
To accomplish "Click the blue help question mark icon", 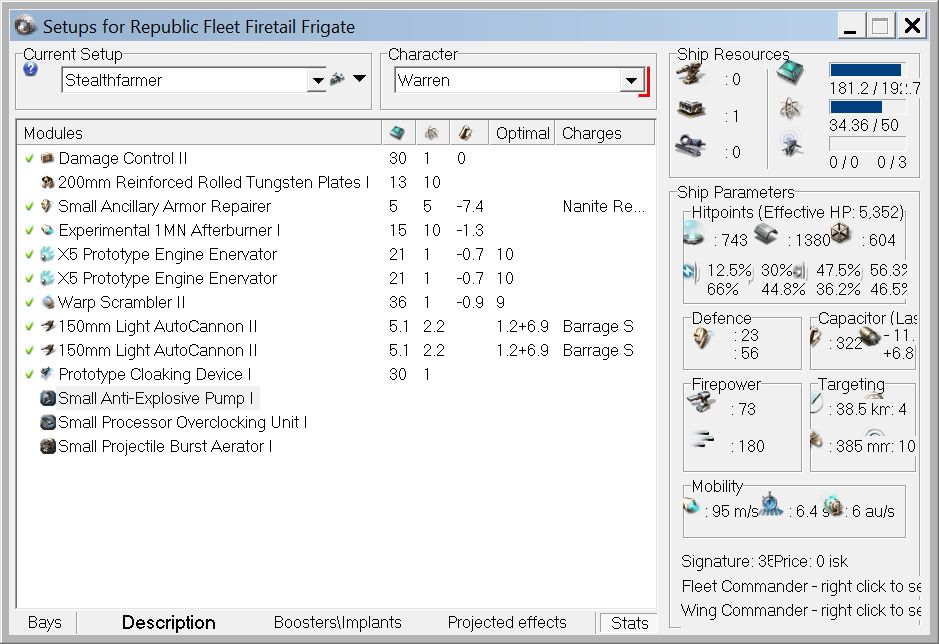I will click(30, 69).
